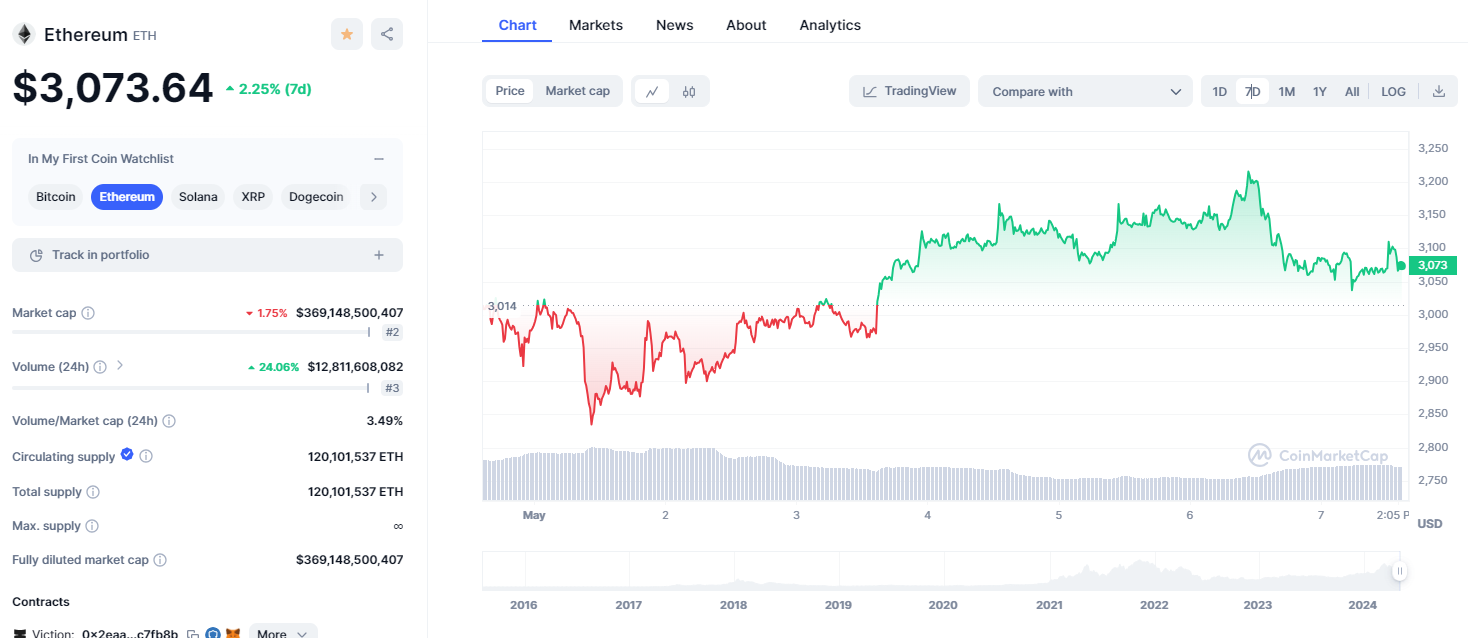The image size is (1468, 638).
Task: Select Dogecoin in the watchlist chips
Action: click(x=316, y=197)
